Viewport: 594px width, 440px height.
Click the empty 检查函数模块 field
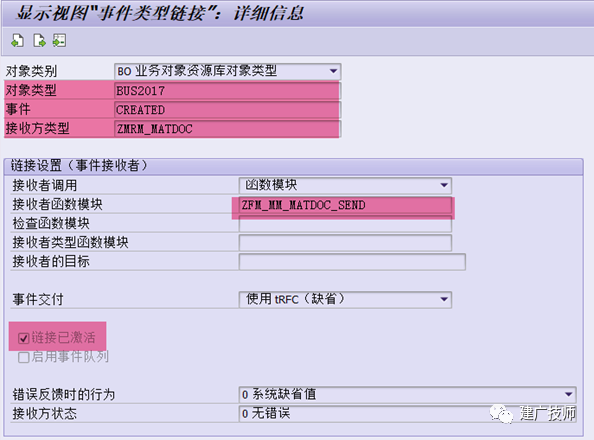[345, 224]
